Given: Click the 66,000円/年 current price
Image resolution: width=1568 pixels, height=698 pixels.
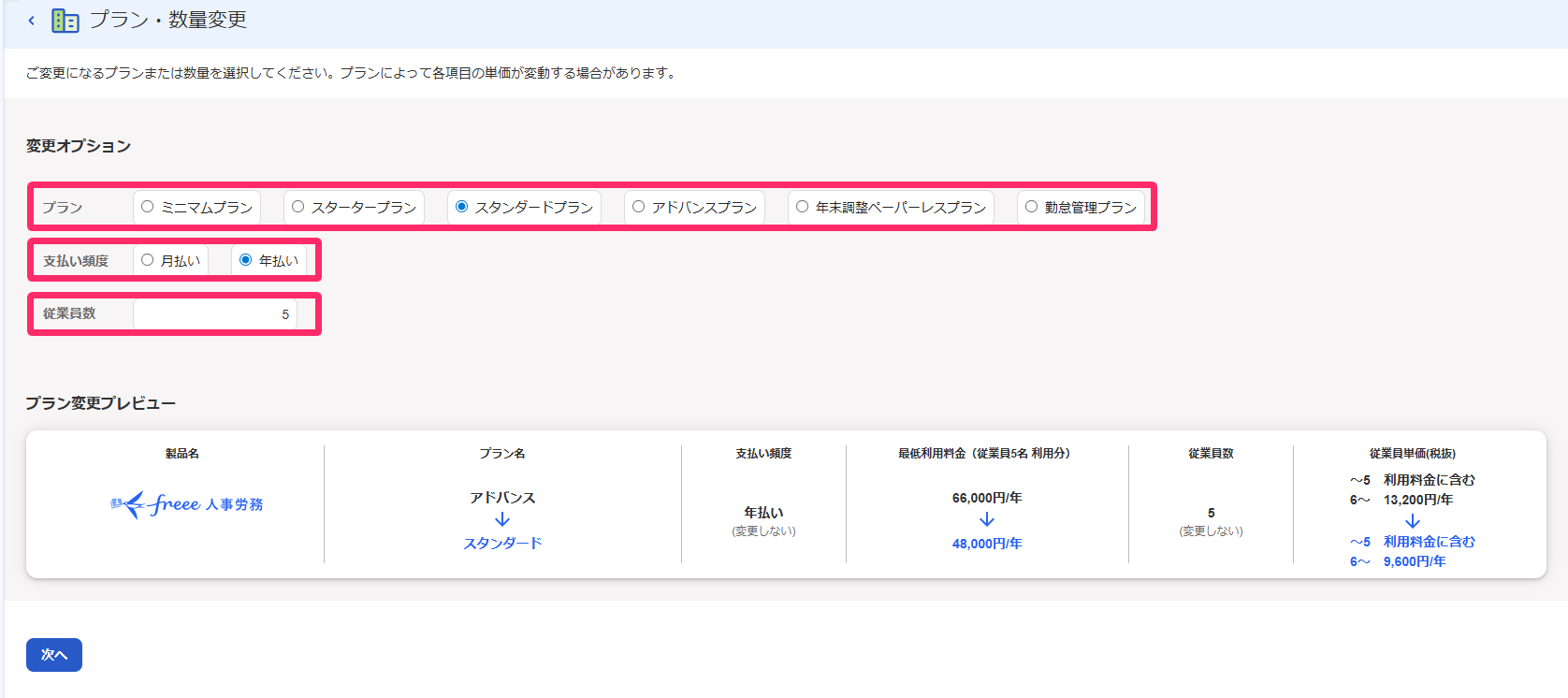Looking at the screenshot, I should click(987, 498).
